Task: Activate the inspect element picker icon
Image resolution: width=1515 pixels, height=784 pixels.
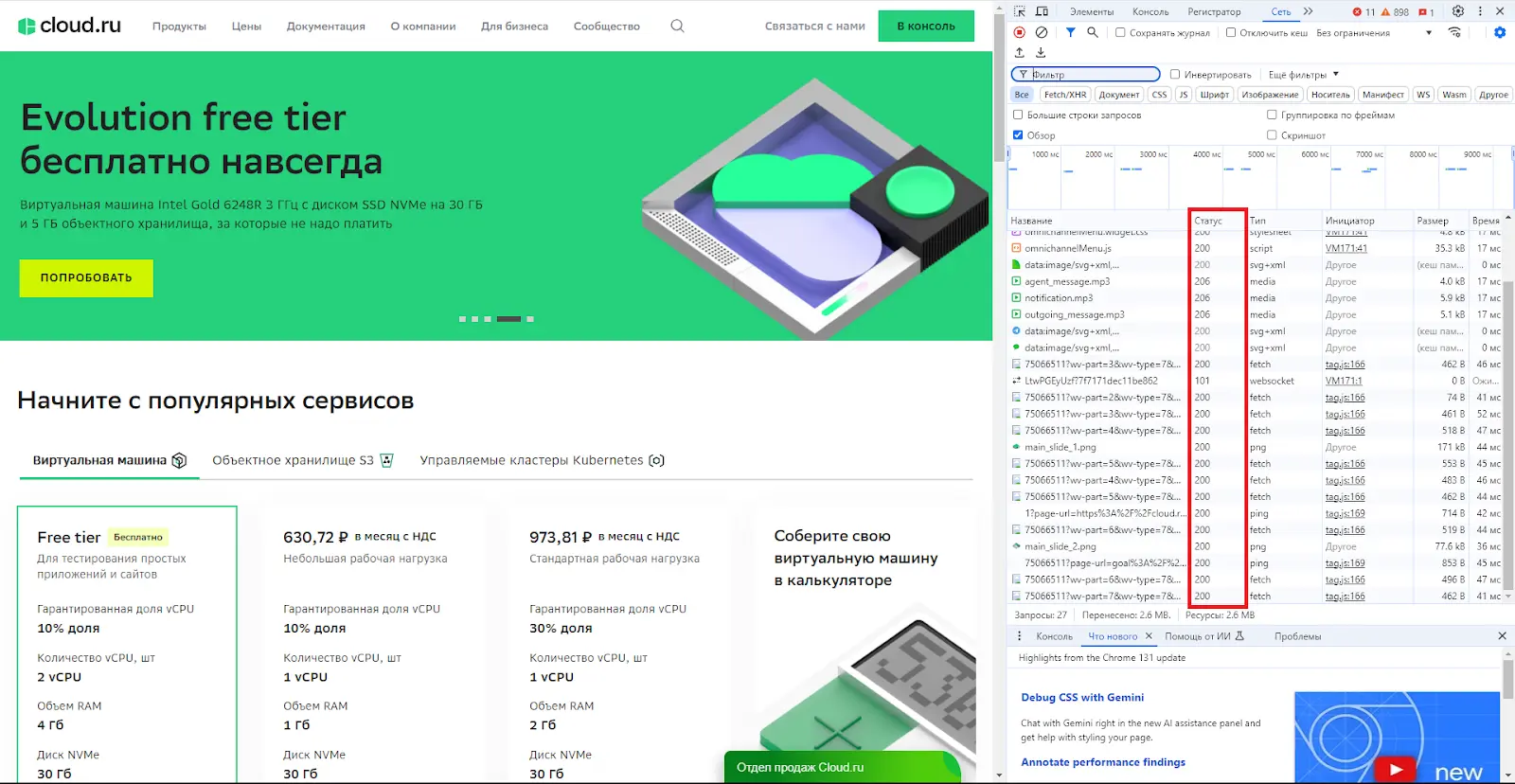Action: (1020, 11)
